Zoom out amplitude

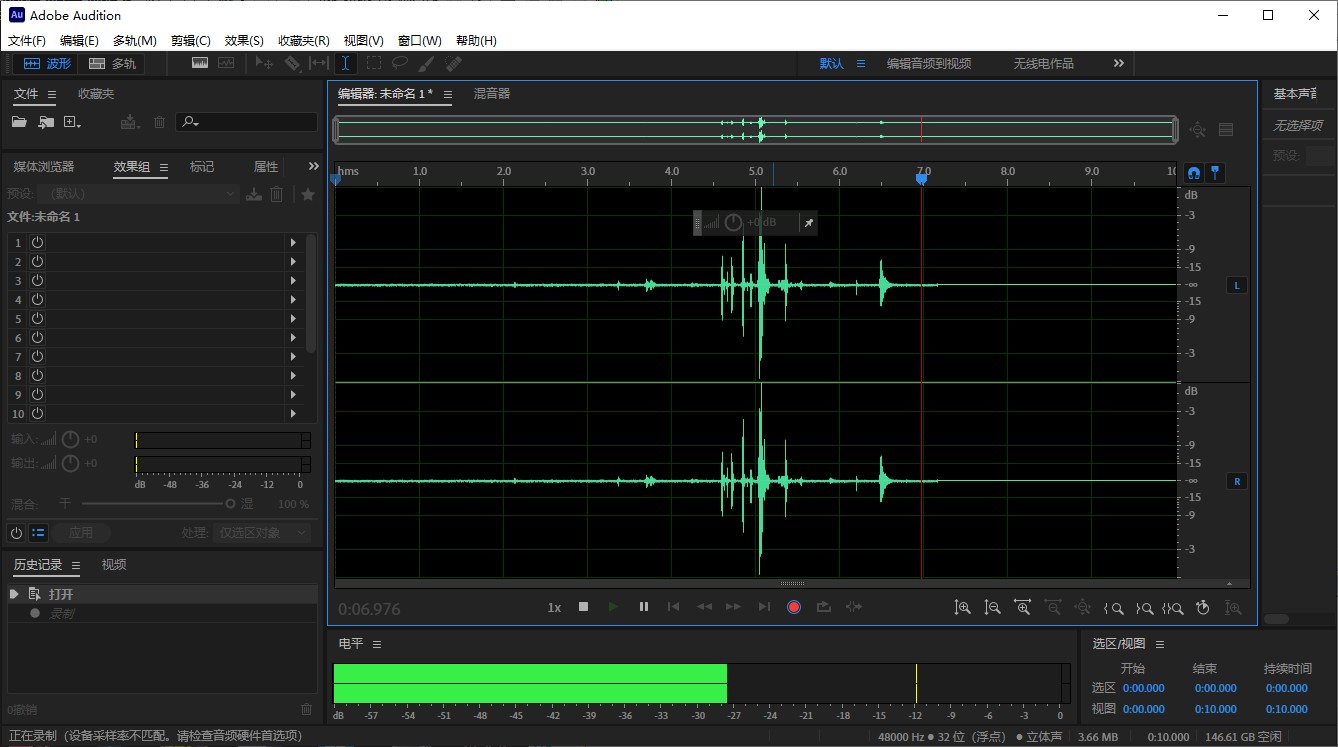tap(992, 607)
